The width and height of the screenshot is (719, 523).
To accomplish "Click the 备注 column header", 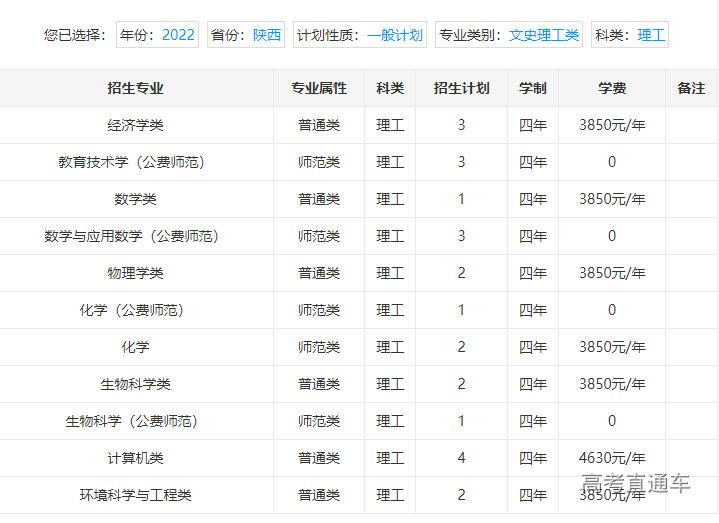I will pos(691,88).
